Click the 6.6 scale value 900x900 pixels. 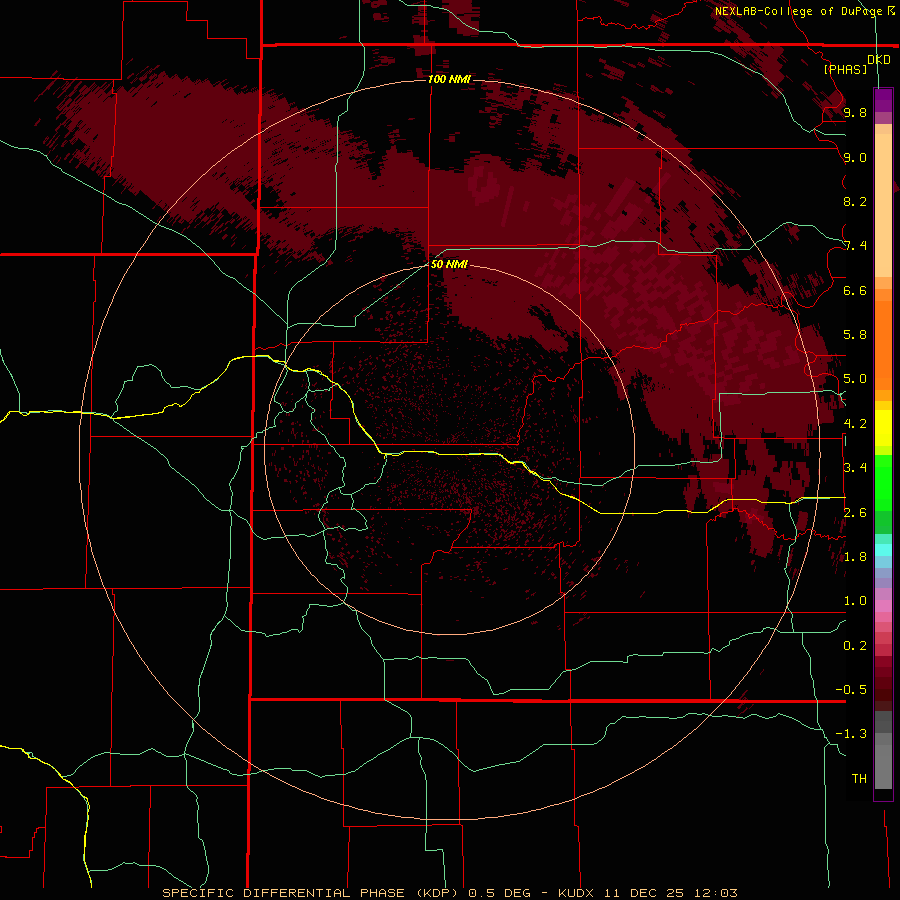pos(855,290)
